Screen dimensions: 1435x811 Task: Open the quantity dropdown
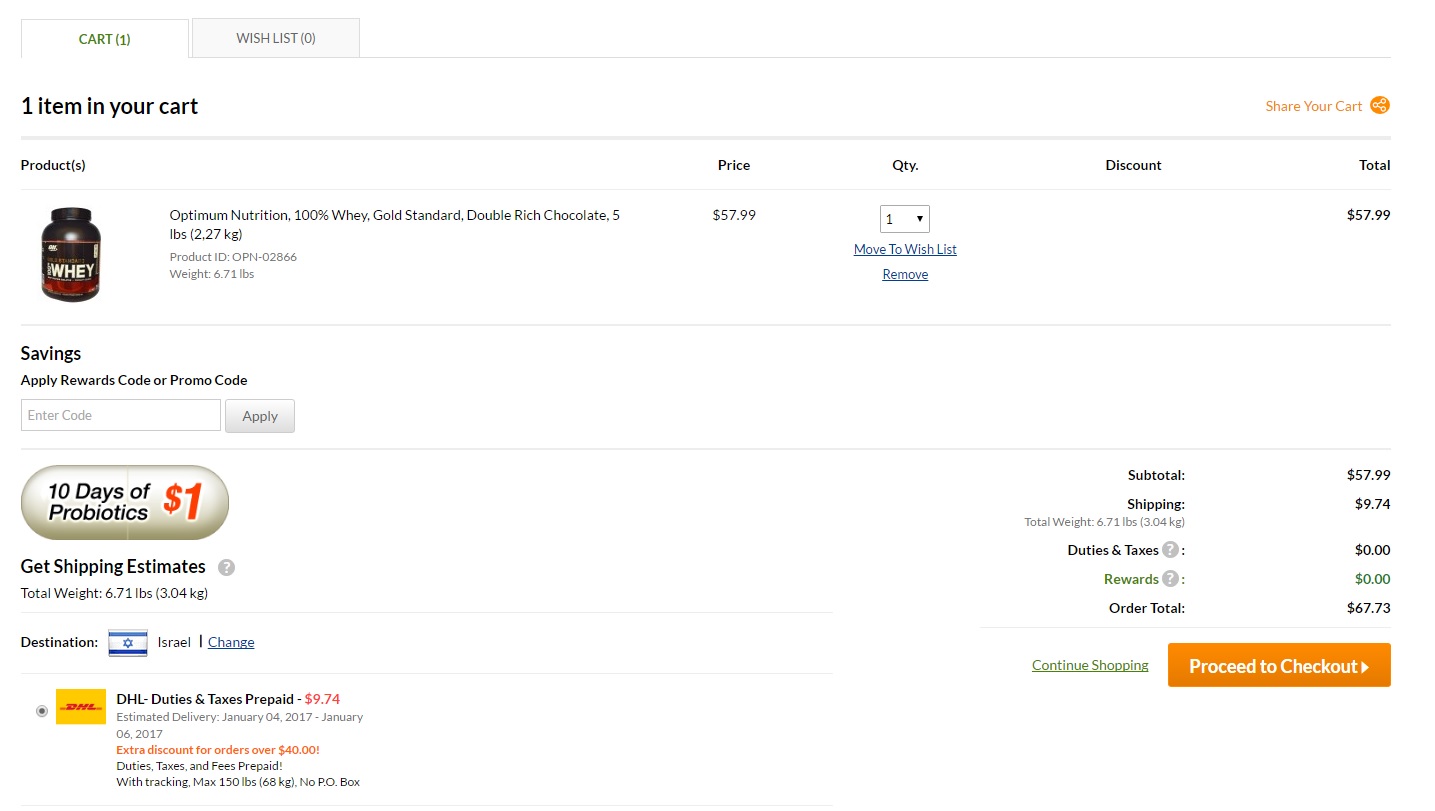point(904,219)
